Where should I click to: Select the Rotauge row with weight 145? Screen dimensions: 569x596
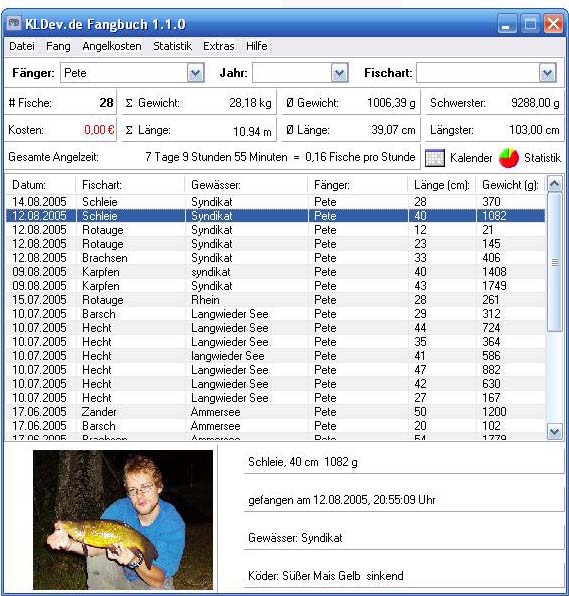pyautogui.click(x=276, y=244)
